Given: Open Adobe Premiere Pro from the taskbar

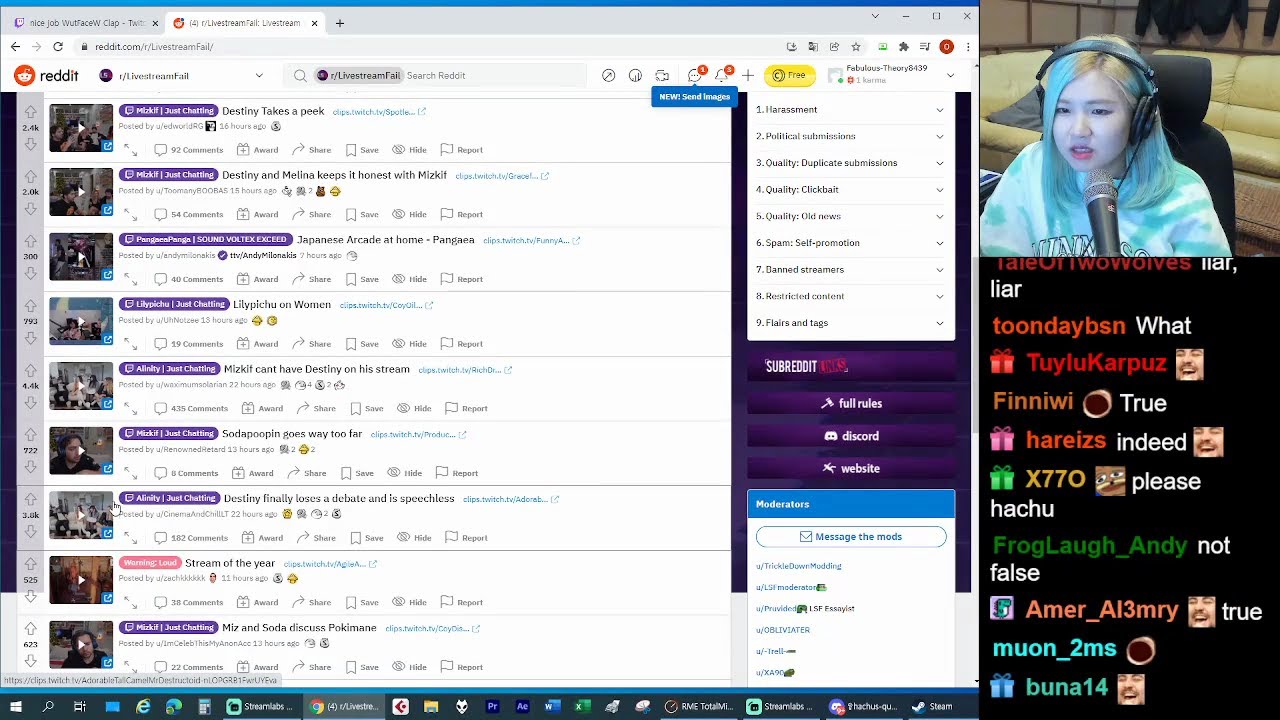Looking at the screenshot, I should (492, 707).
